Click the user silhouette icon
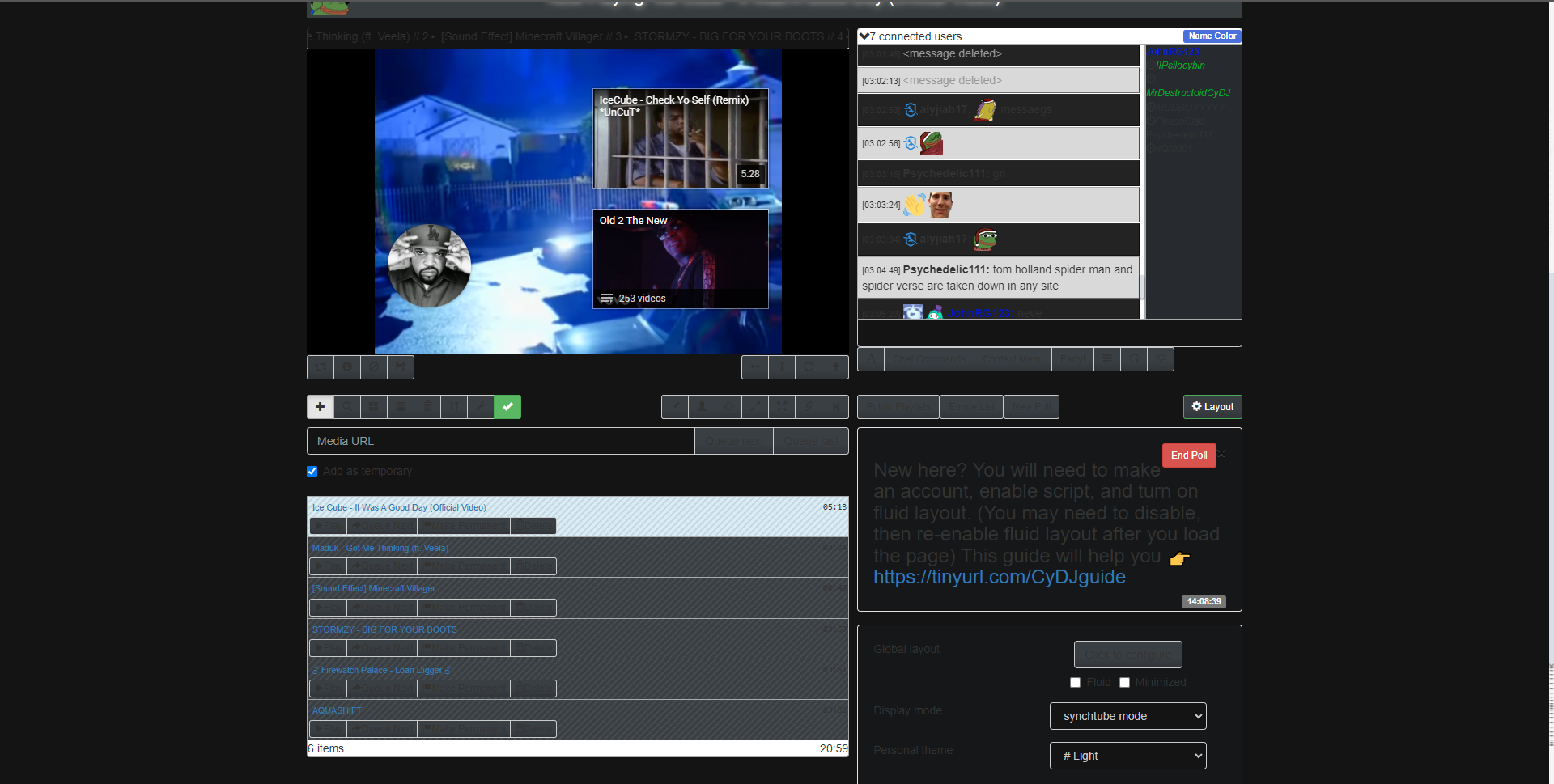This screenshot has width=1554, height=784. tap(702, 407)
